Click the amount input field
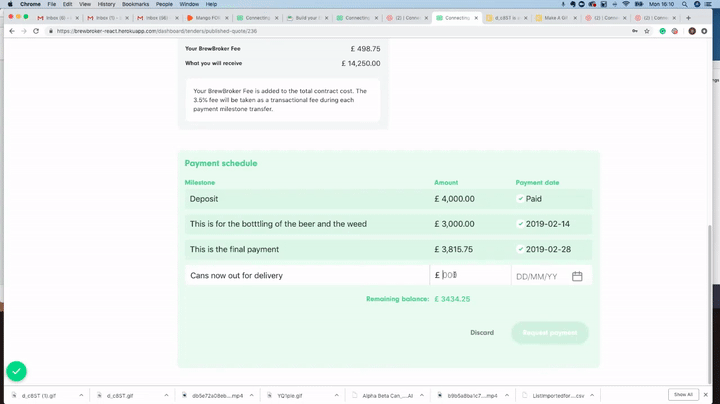720x404 pixels. [472, 275]
